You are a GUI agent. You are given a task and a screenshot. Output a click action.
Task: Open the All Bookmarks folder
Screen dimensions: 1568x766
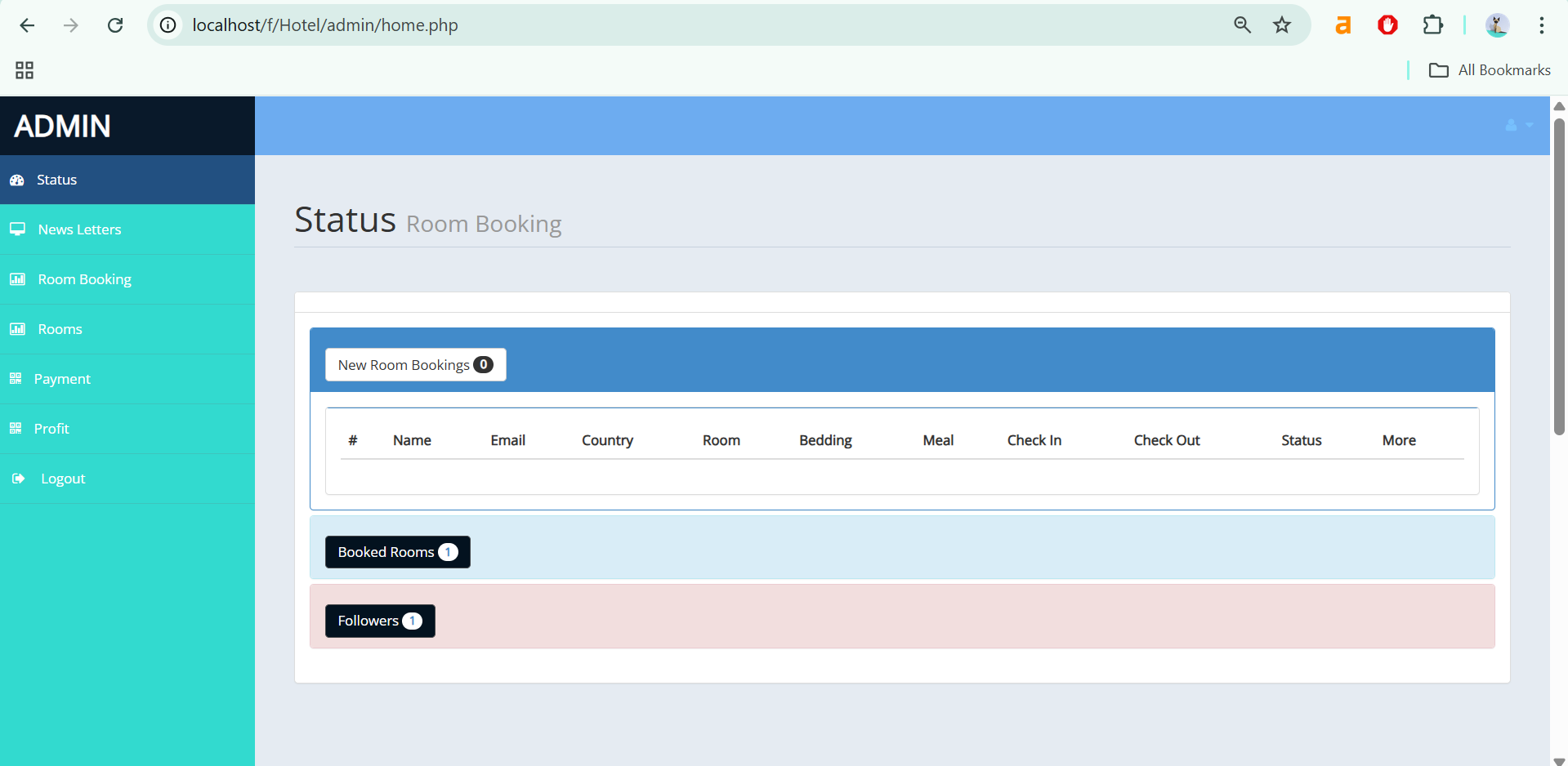point(1490,70)
